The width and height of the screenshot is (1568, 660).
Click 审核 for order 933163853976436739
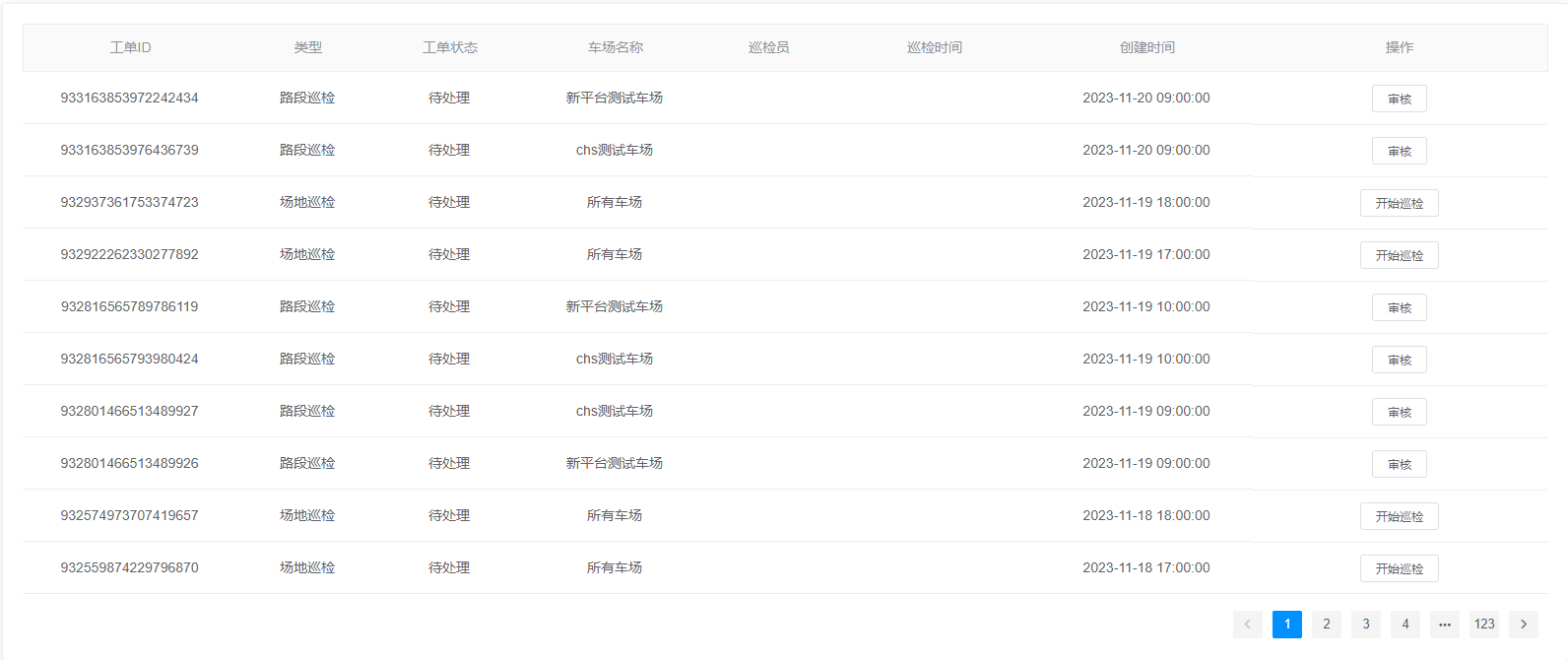(1399, 151)
